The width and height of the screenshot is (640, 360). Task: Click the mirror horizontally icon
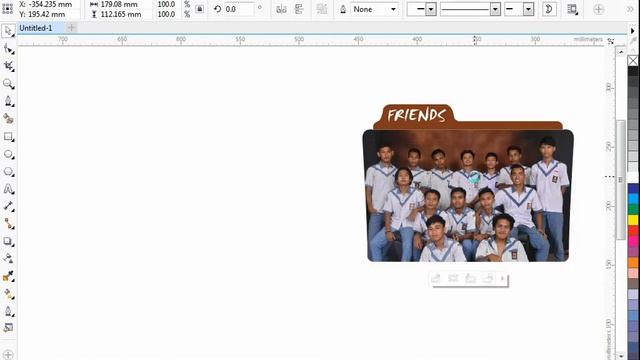[281, 9]
